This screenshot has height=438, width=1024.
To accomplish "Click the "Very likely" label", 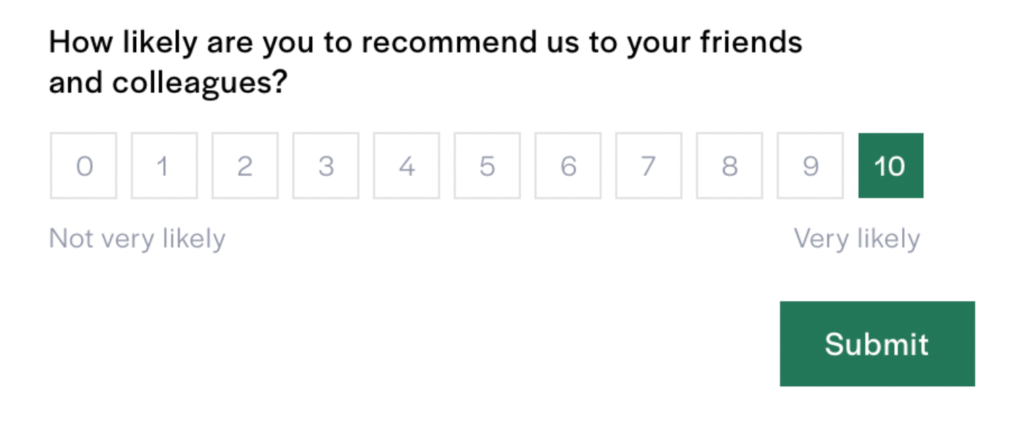I will tap(857, 240).
